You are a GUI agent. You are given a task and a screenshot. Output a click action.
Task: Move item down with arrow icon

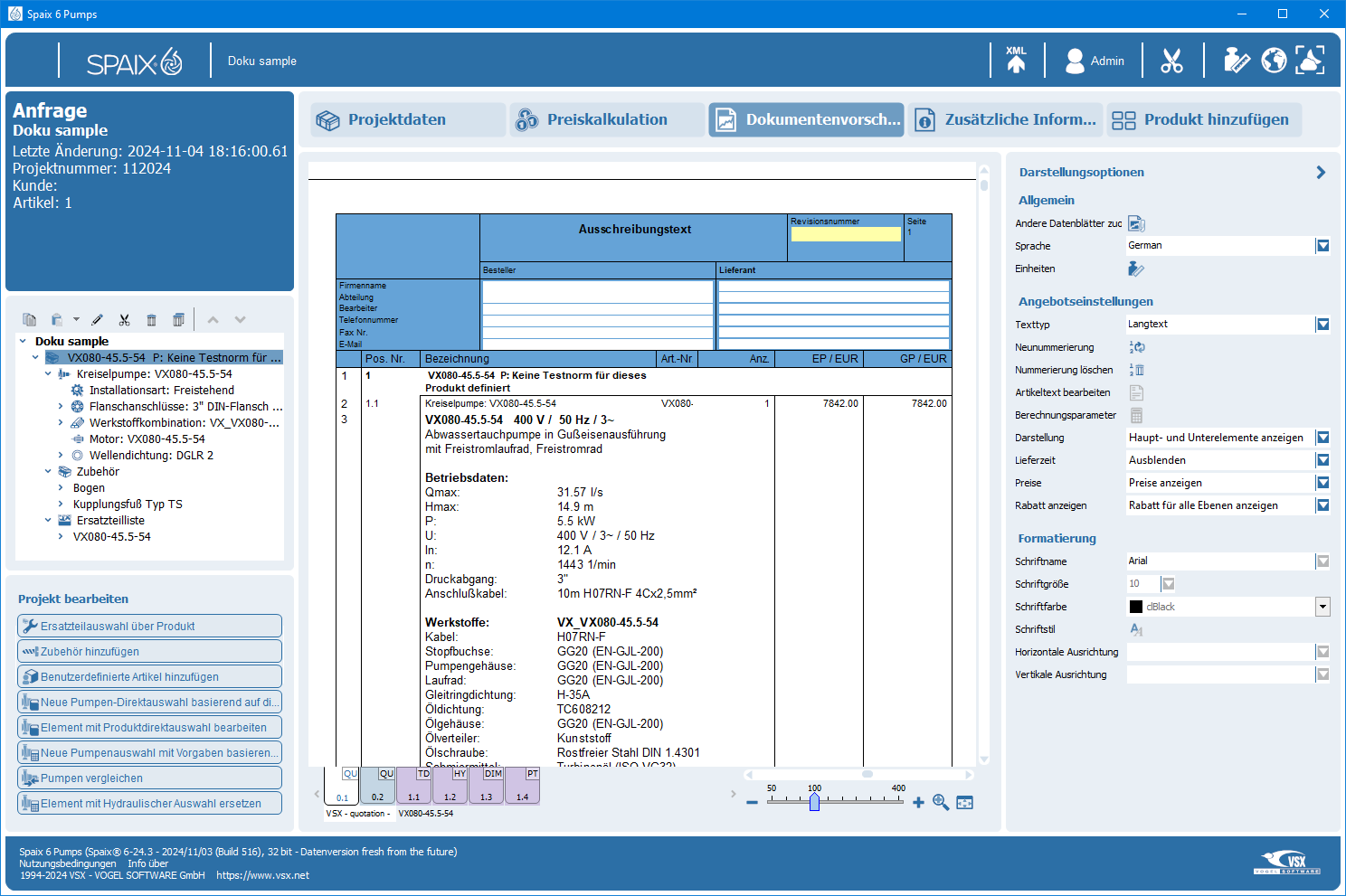tap(240, 319)
